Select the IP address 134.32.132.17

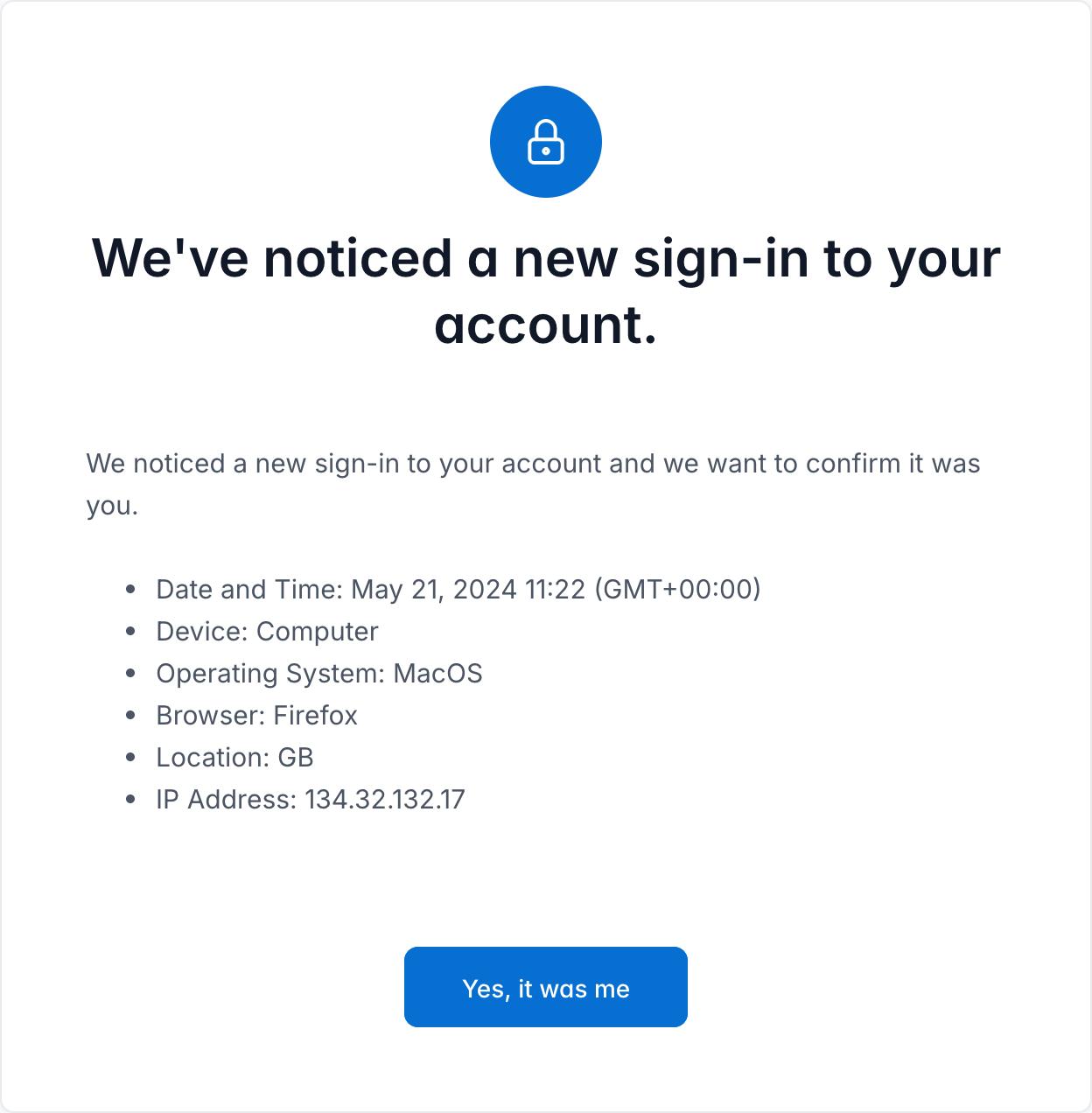385,800
